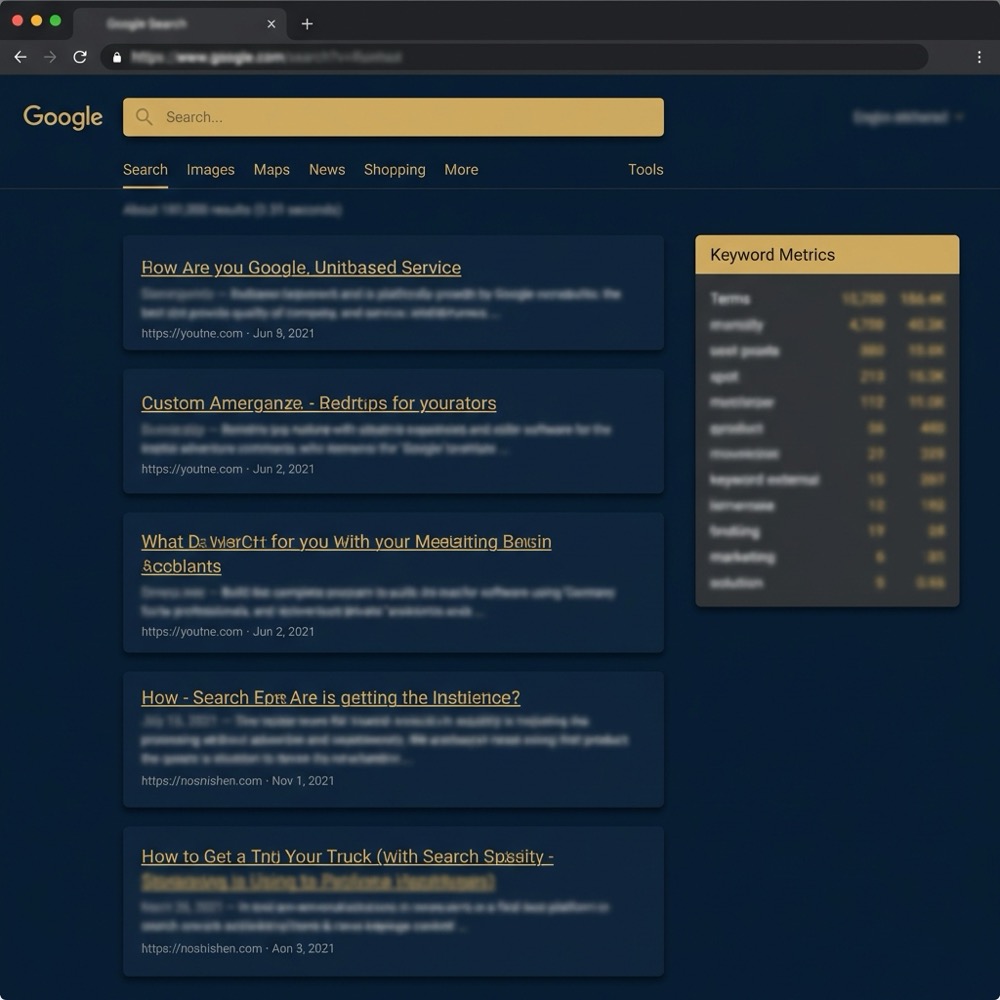Switch to the News tab
This screenshot has height=1000, width=1000.
click(x=327, y=170)
